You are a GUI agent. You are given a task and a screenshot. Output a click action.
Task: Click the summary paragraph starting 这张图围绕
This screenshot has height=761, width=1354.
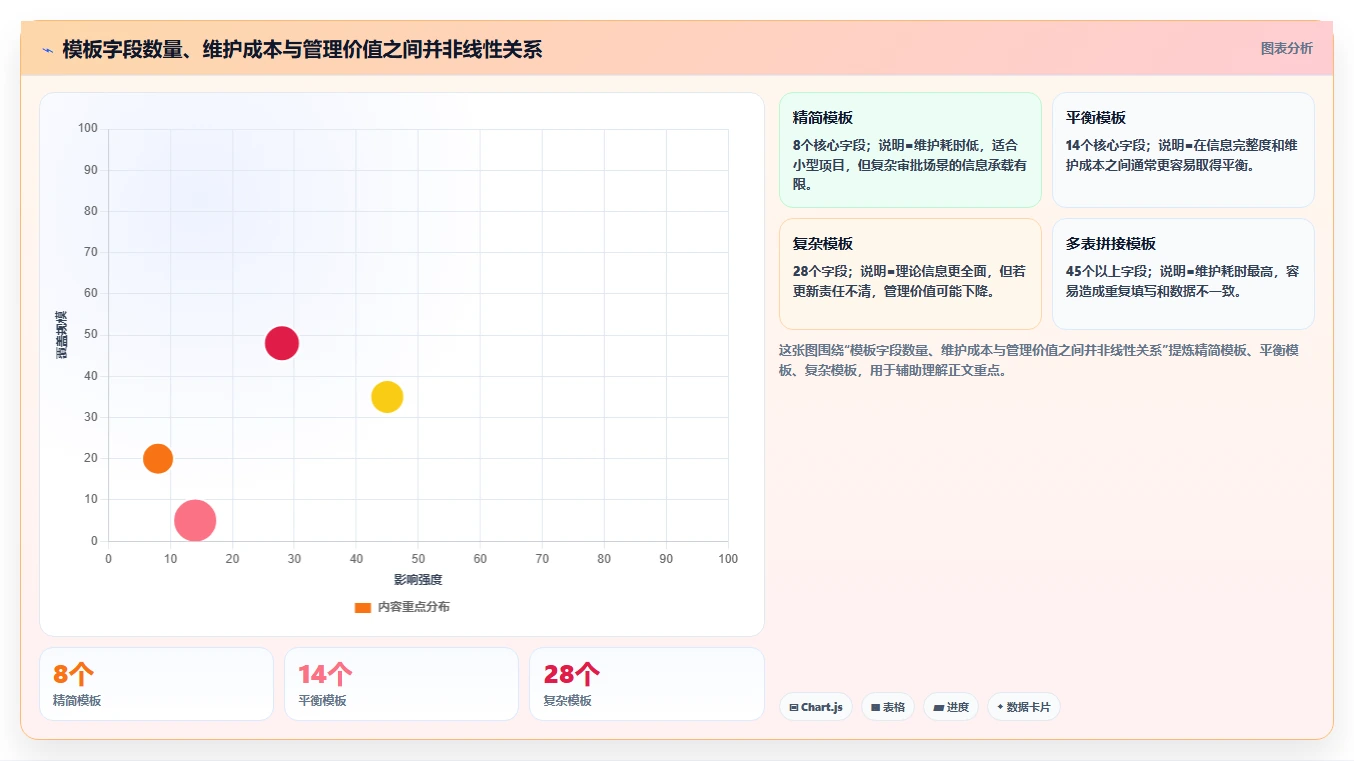pos(1038,360)
